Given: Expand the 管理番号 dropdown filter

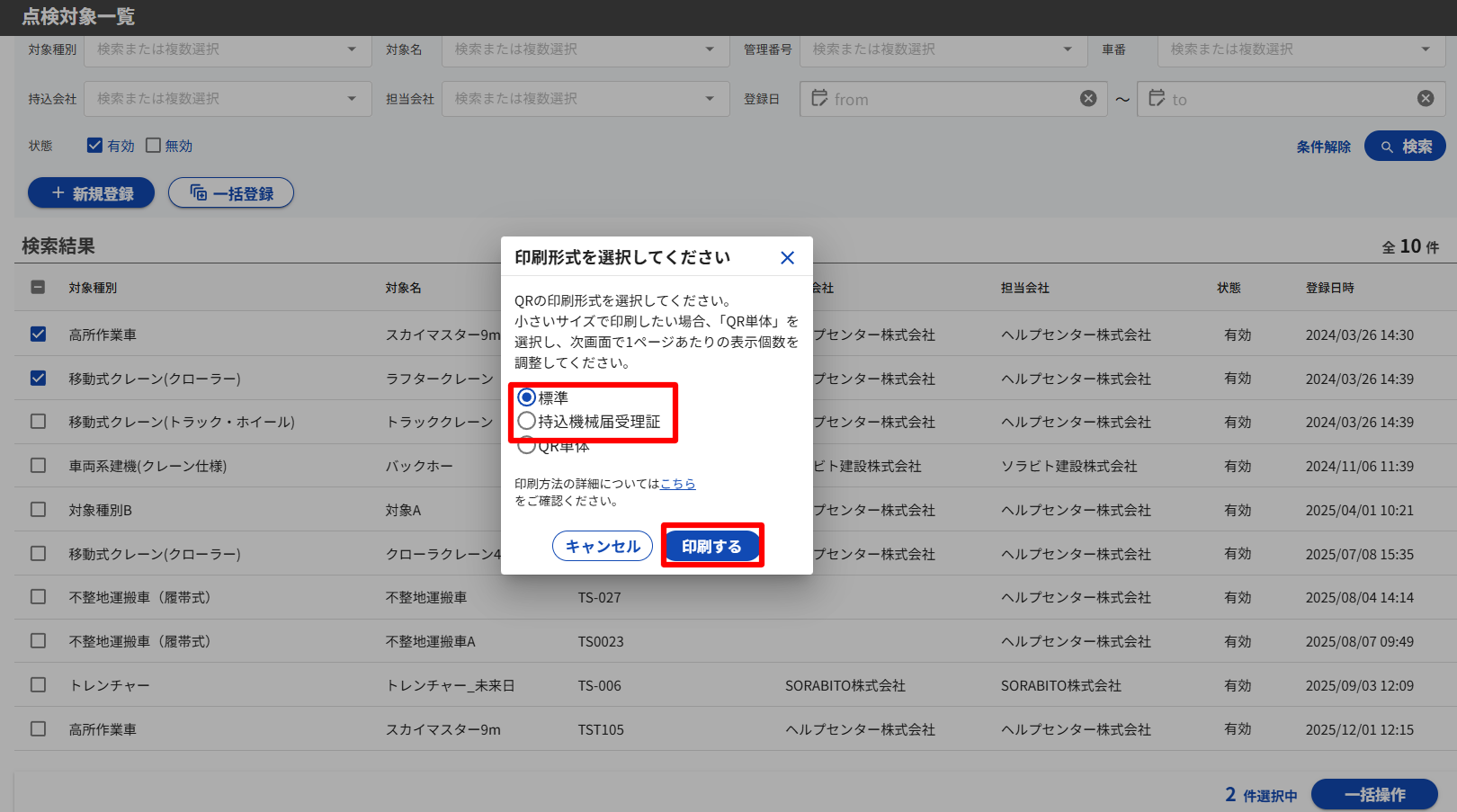Looking at the screenshot, I should tap(943, 49).
